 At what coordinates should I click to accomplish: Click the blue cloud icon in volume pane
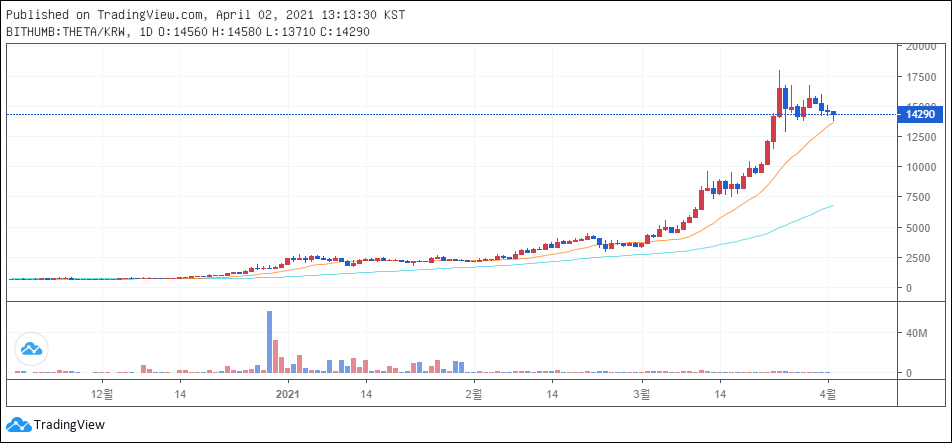point(31,349)
